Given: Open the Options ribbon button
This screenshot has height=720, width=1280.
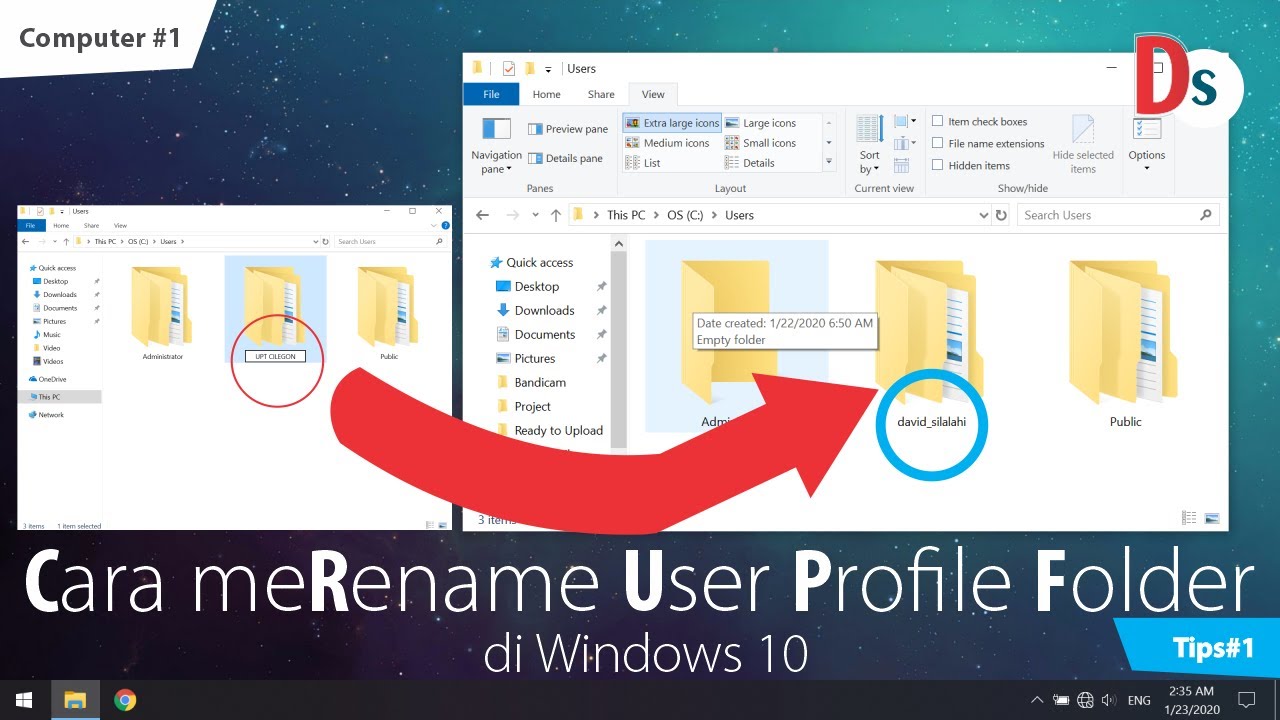Looking at the screenshot, I should 1147,145.
